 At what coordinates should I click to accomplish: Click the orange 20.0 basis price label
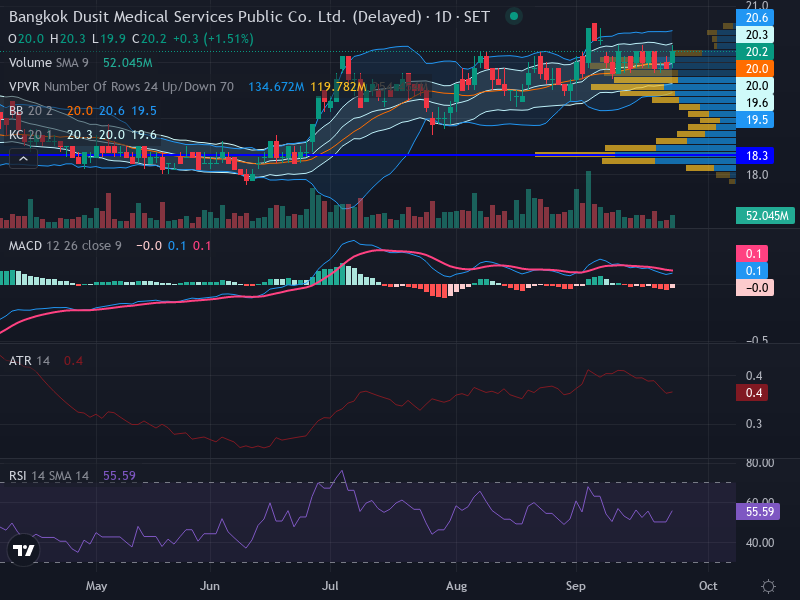pyautogui.click(x=755, y=68)
